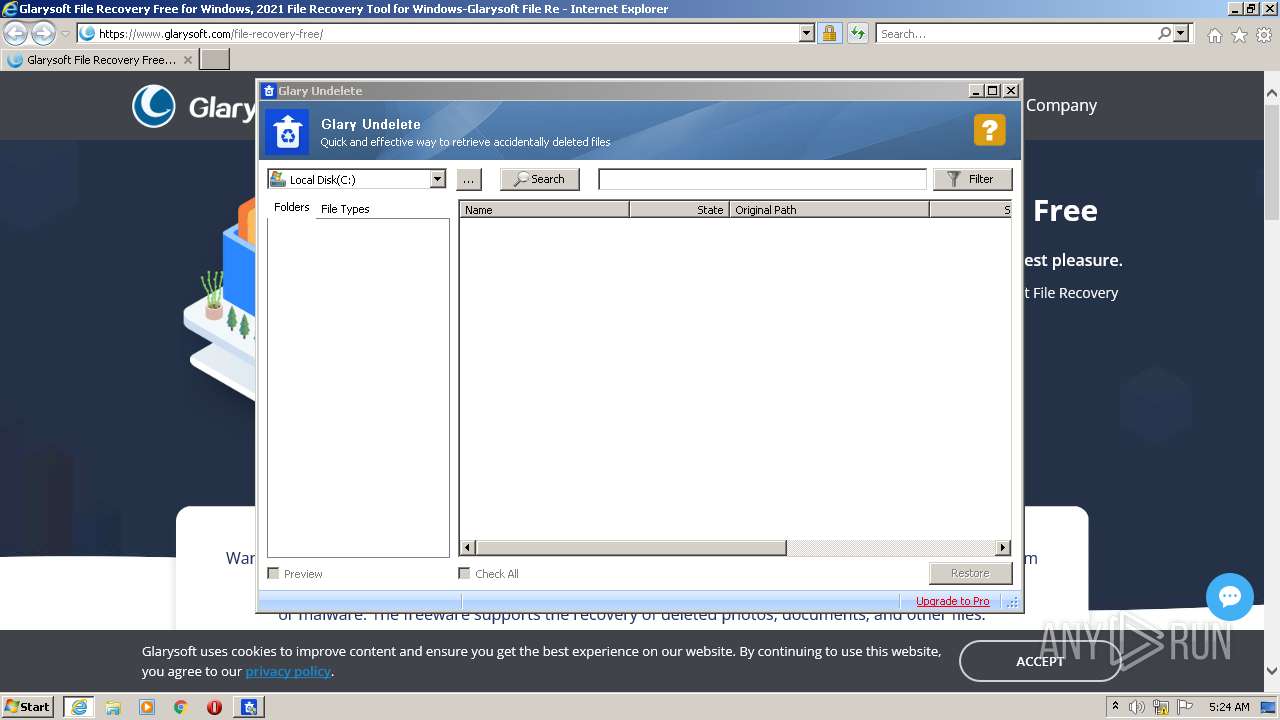Image resolution: width=1280 pixels, height=720 pixels.
Task: Focus the browser Search box
Action: coord(1017,34)
